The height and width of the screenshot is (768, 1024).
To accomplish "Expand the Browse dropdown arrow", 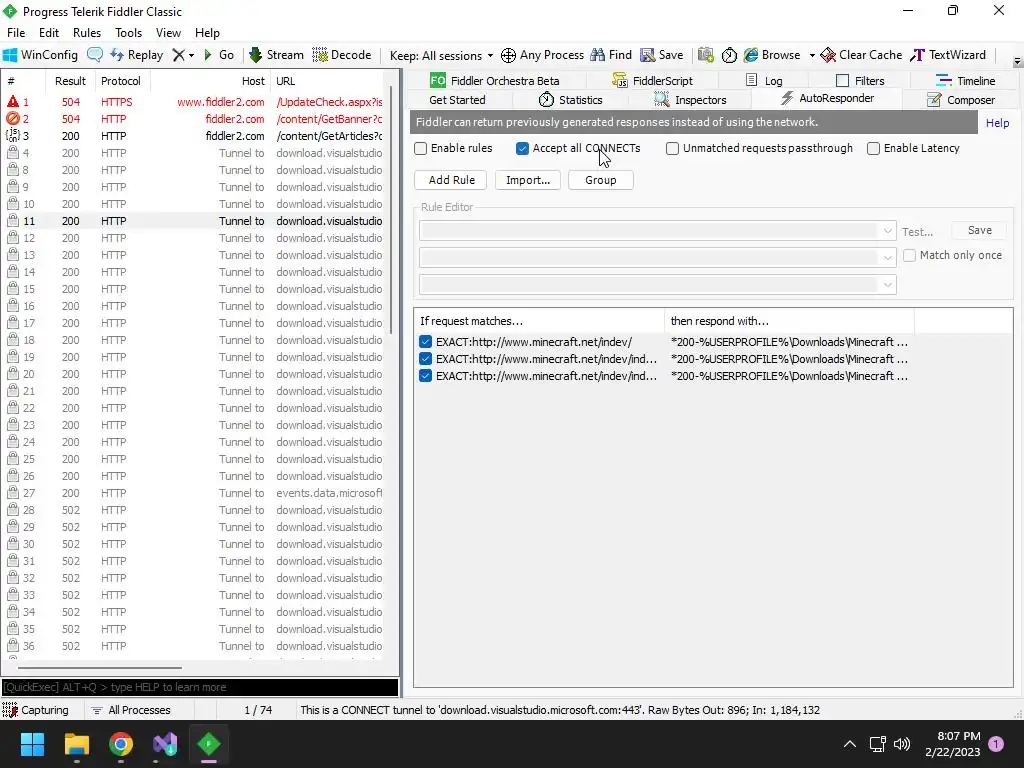I will (812, 56).
